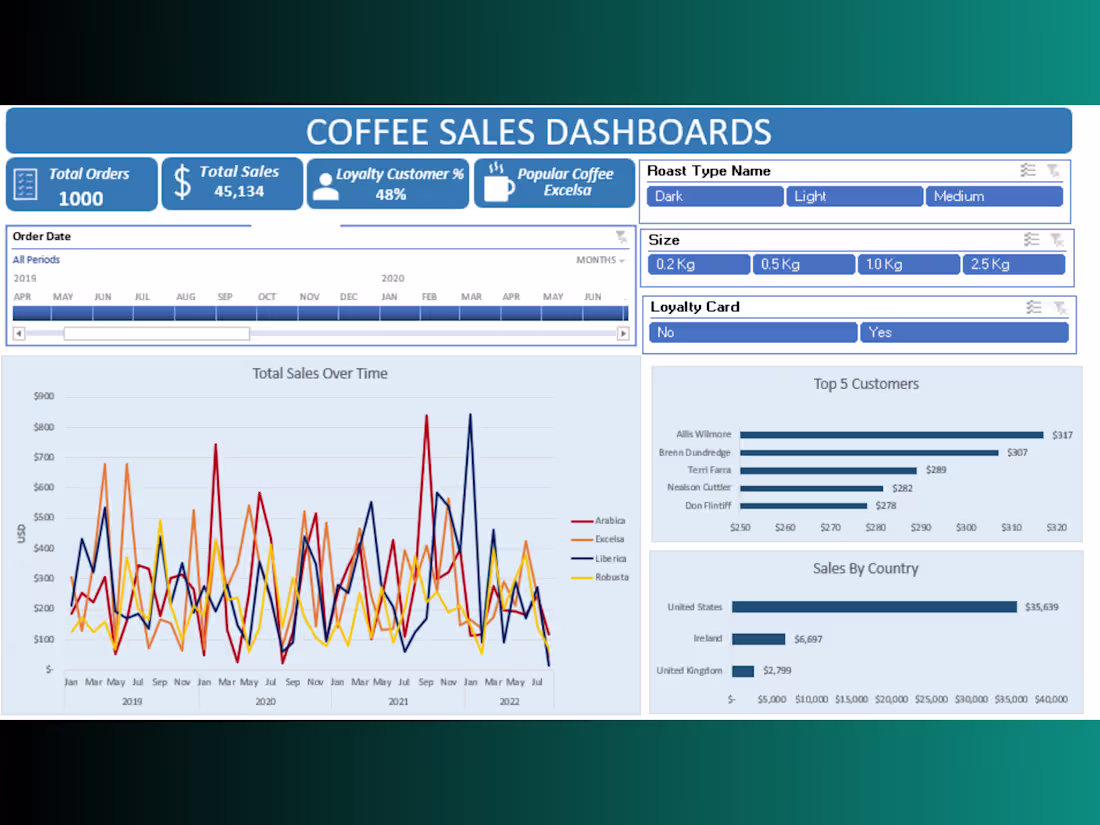Click the Liberica legend entry
The height and width of the screenshot is (825, 1100).
coord(599,558)
